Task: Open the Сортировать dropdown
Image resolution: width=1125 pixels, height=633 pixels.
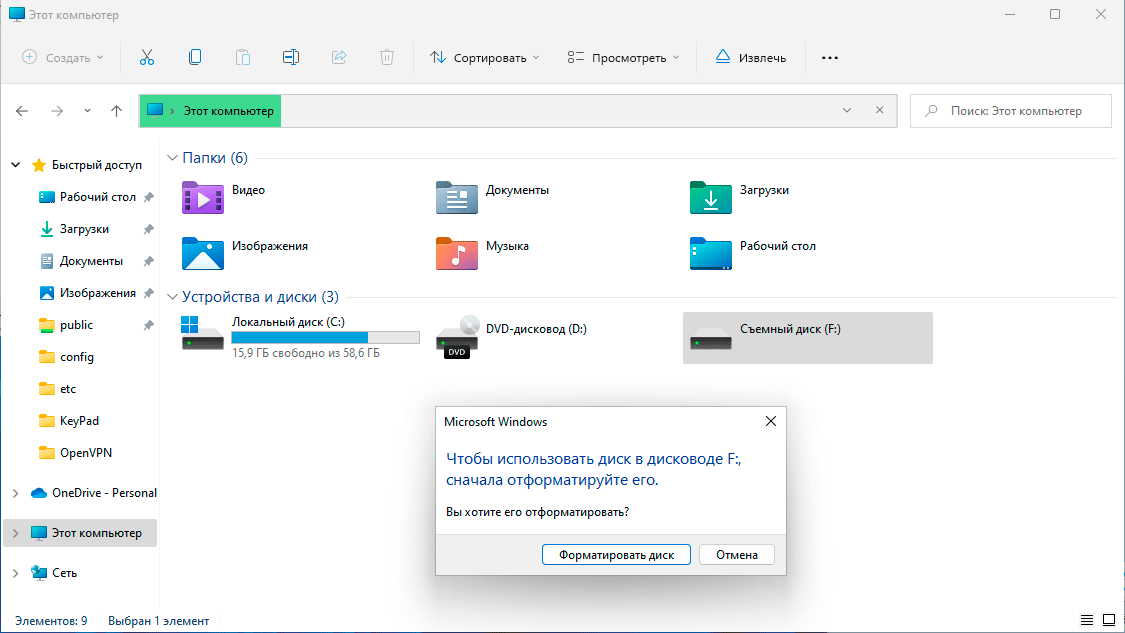Action: click(x=484, y=57)
